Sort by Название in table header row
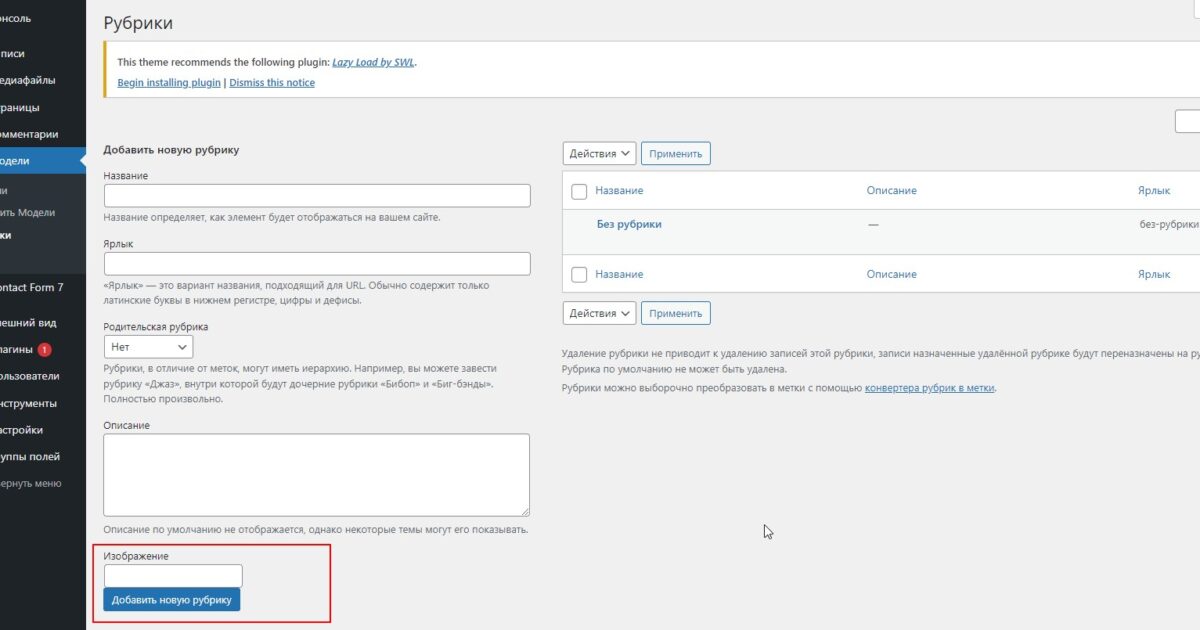 (619, 190)
